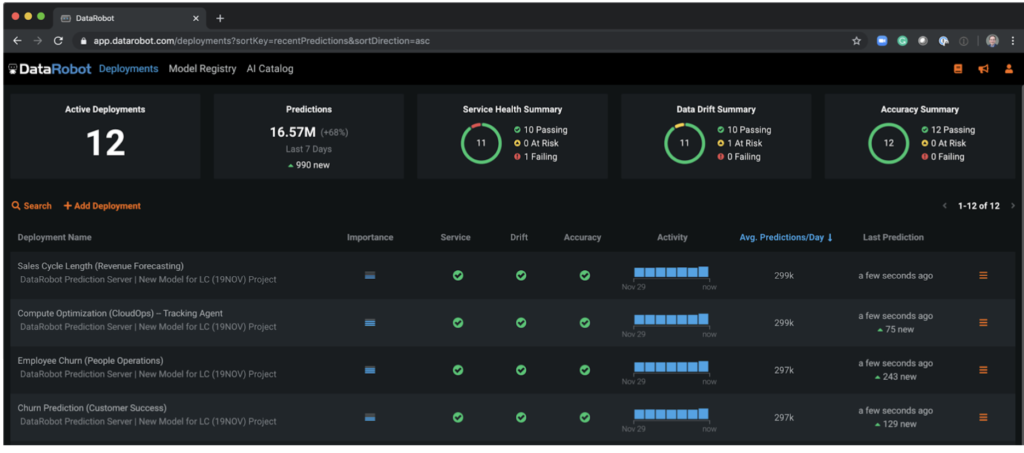
Task: Sort by Importance column header
Action: click(370, 238)
